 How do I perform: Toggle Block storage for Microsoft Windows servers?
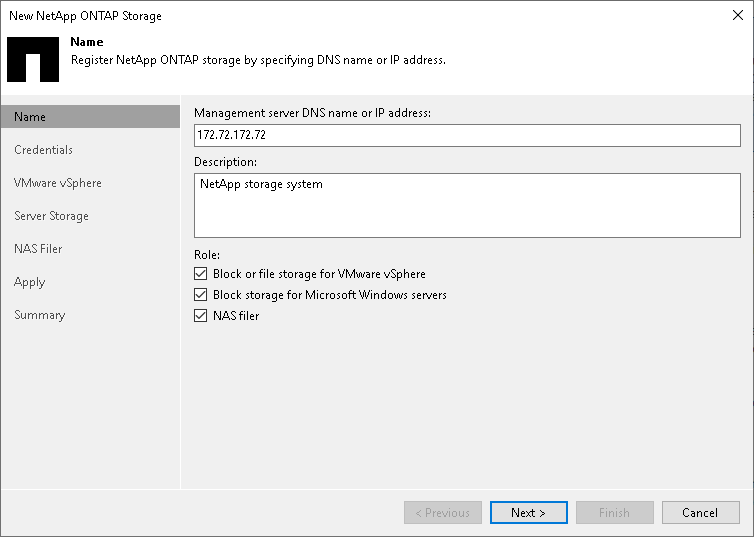pos(201,294)
